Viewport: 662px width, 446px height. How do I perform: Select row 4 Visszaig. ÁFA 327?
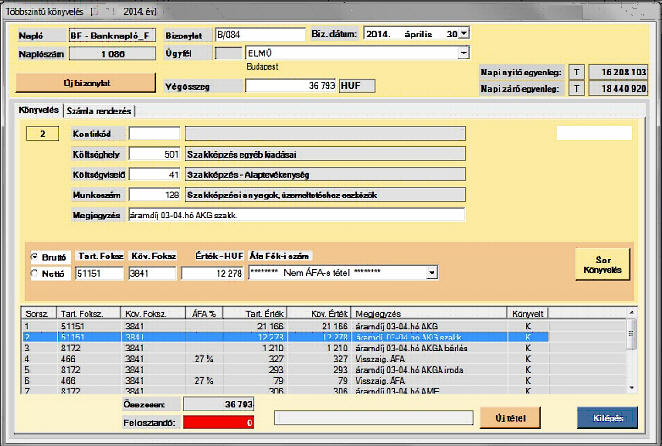click(x=285, y=359)
